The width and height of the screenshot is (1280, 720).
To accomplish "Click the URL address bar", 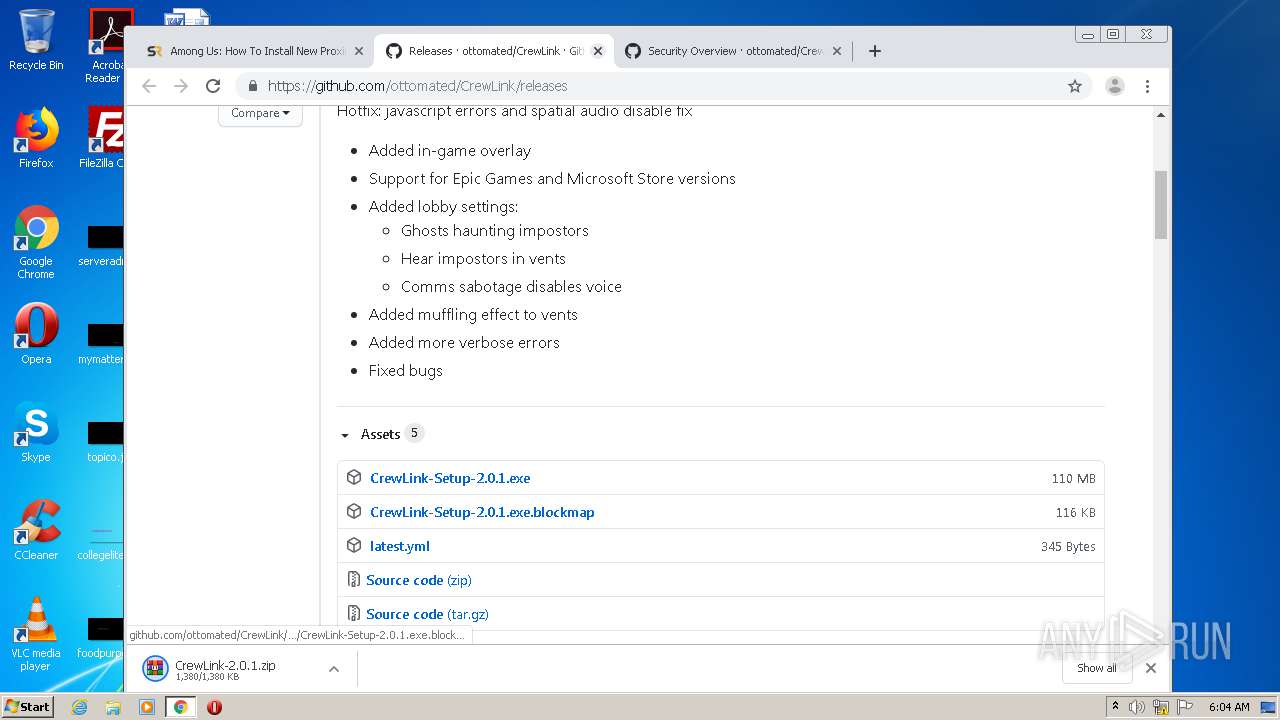I will pyautogui.click(x=660, y=86).
